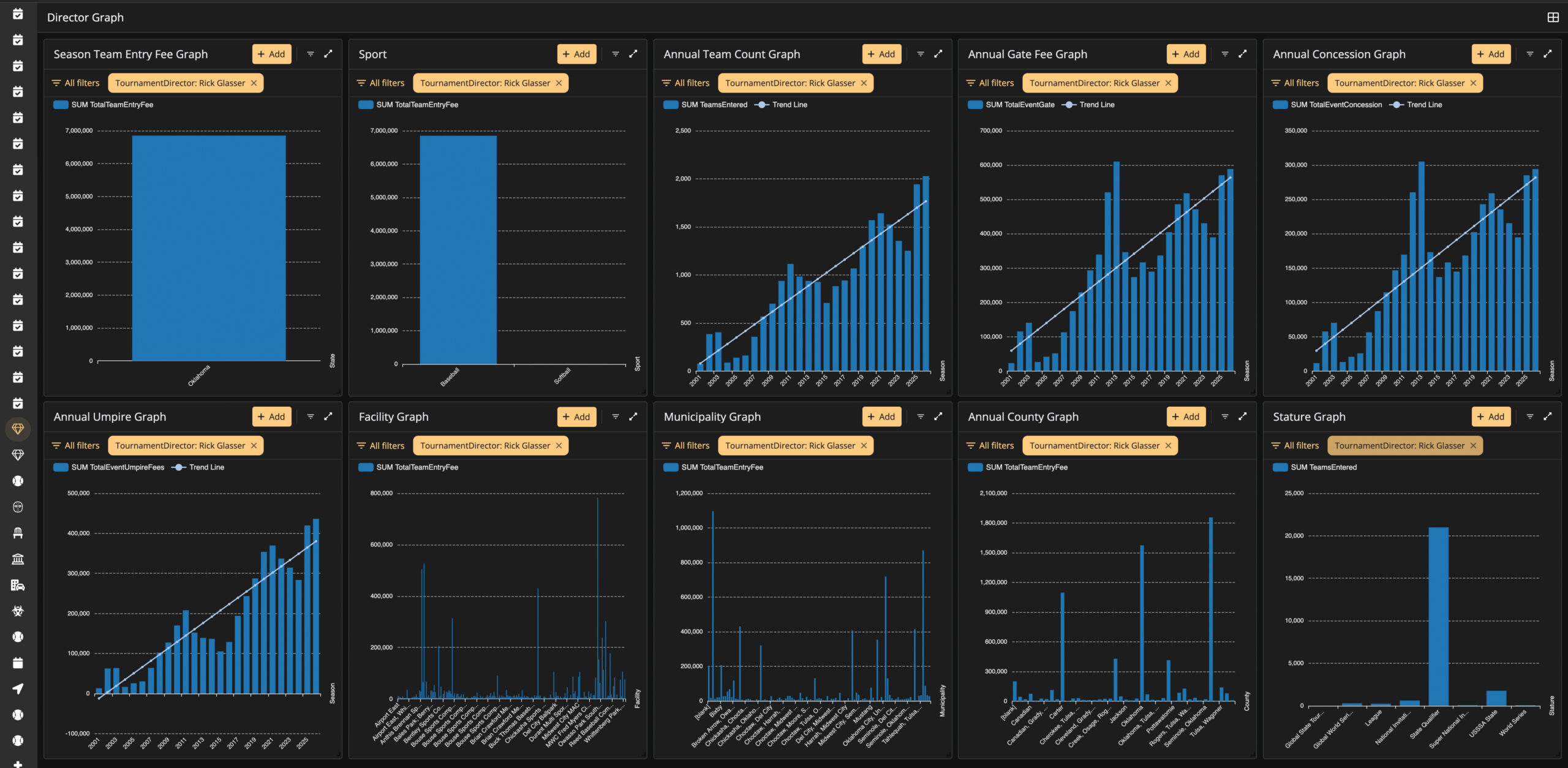Click blue legend swatch in Municipality Graph
This screenshot has height=768, width=1568.
pos(671,467)
